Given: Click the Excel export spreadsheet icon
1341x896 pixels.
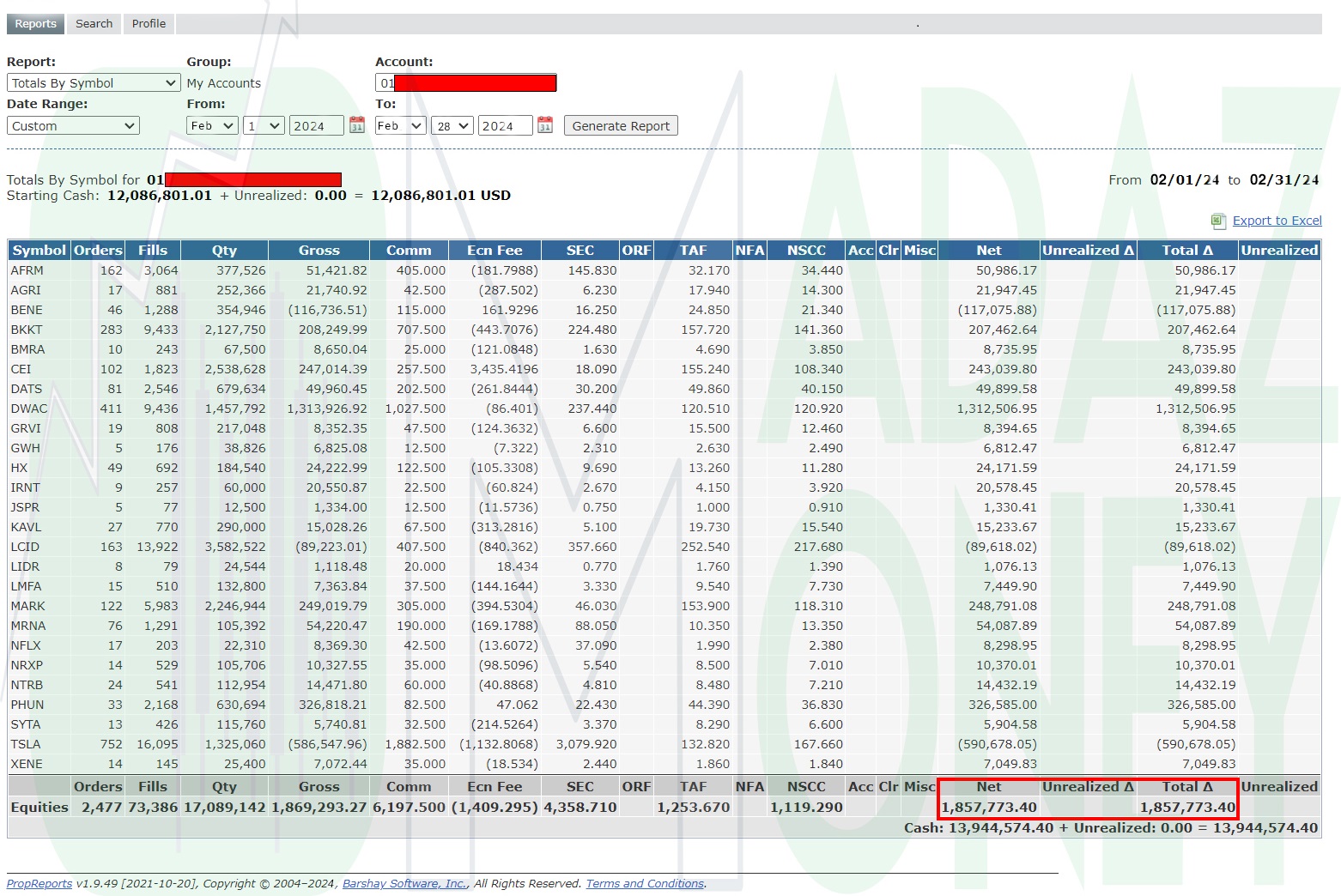Looking at the screenshot, I should click(x=1218, y=221).
